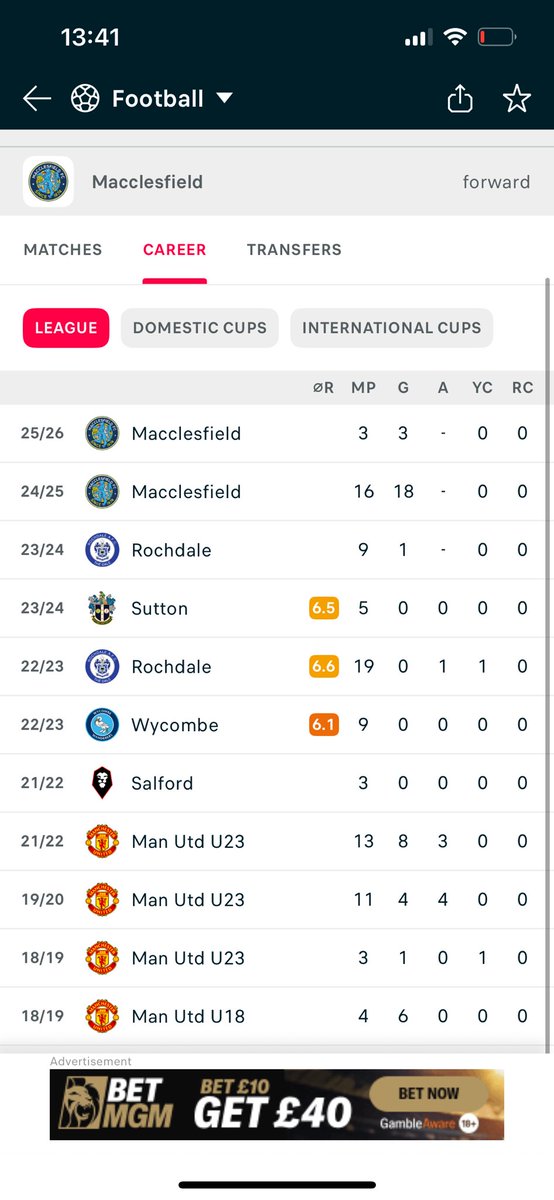Tap the share icon in header

(x=459, y=98)
